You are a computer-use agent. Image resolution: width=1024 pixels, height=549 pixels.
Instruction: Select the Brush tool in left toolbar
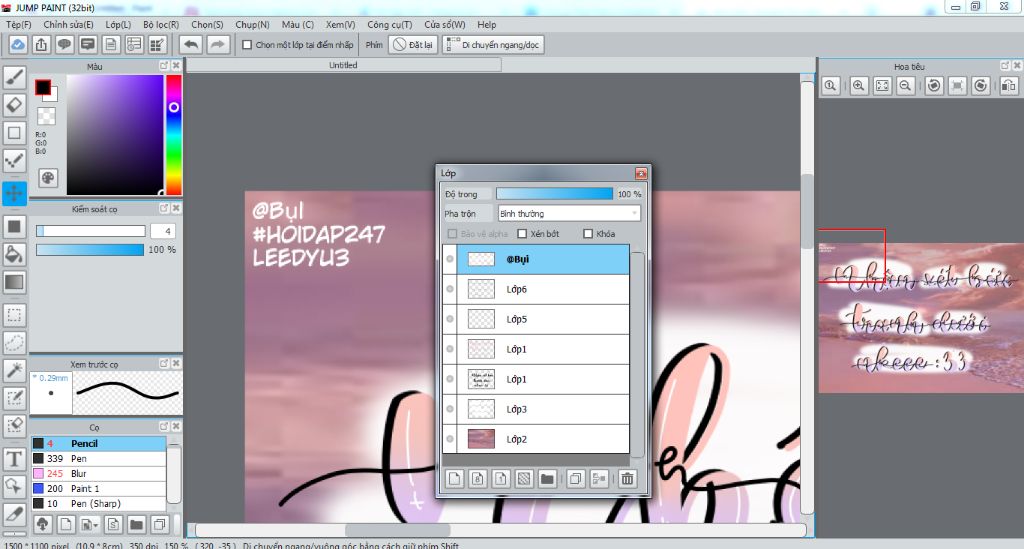[14, 77]
